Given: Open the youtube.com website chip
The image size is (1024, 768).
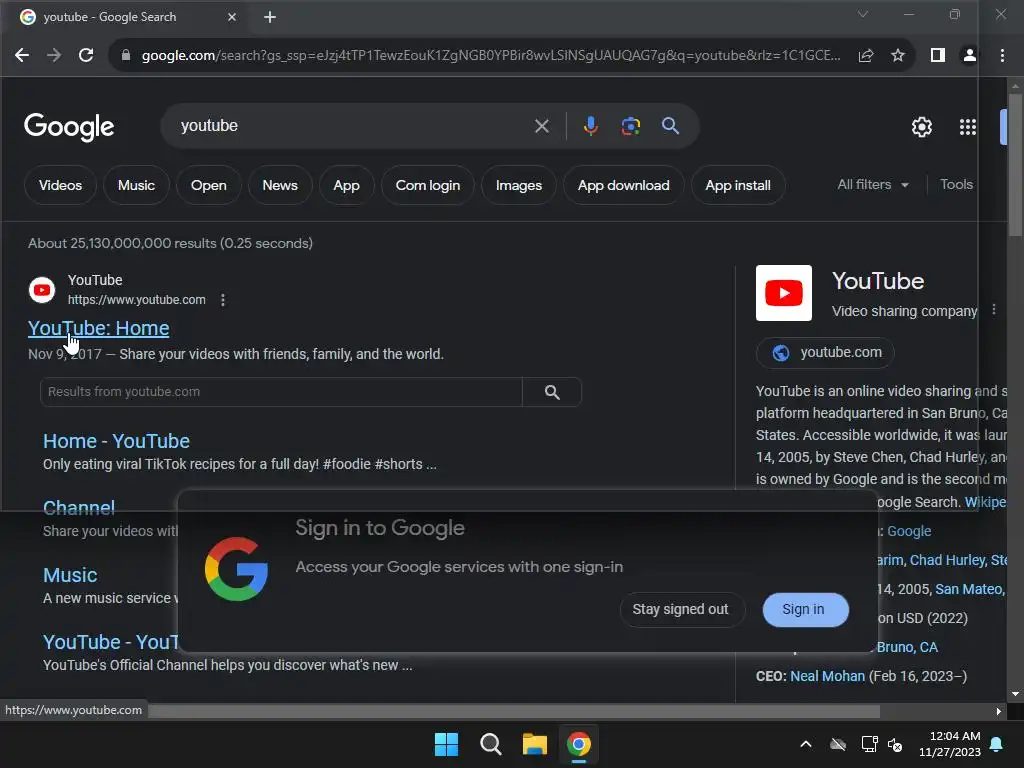Looking at the screenshot, I should (825, 353).
